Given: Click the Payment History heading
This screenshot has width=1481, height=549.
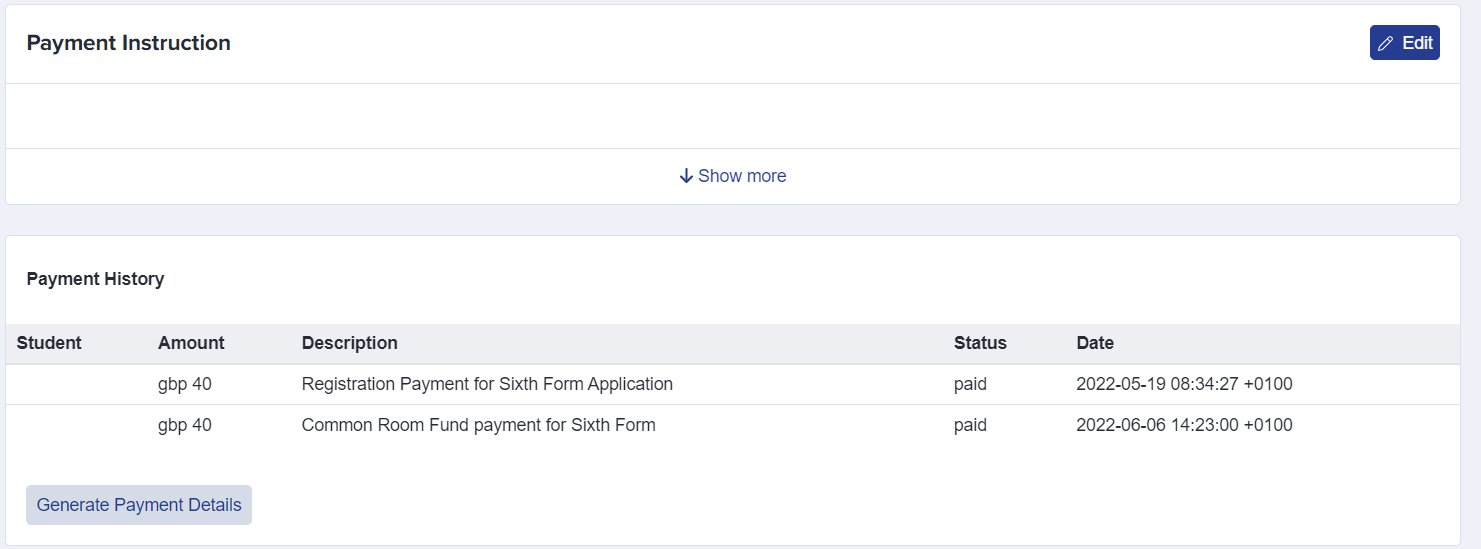Looking at the screenshot, I should point(96,279).
